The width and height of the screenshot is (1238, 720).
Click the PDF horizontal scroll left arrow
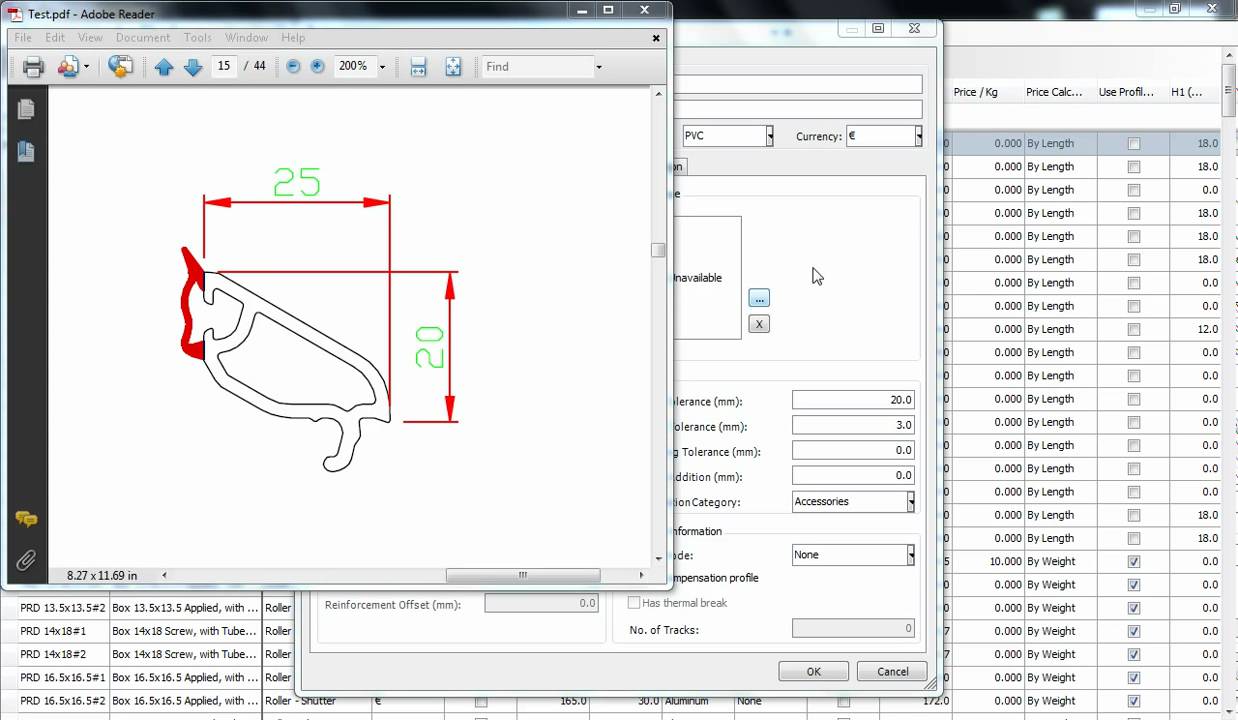point(164,575)
